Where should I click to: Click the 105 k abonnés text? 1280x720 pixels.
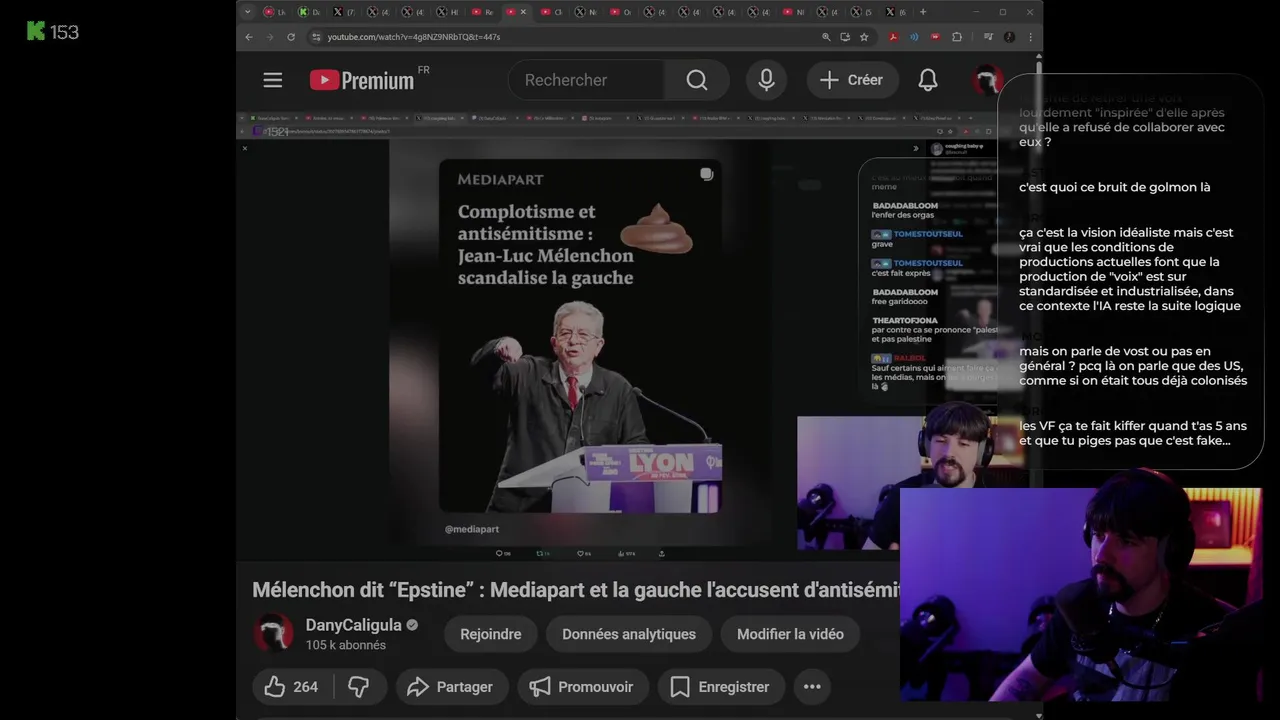pos(345,646)
